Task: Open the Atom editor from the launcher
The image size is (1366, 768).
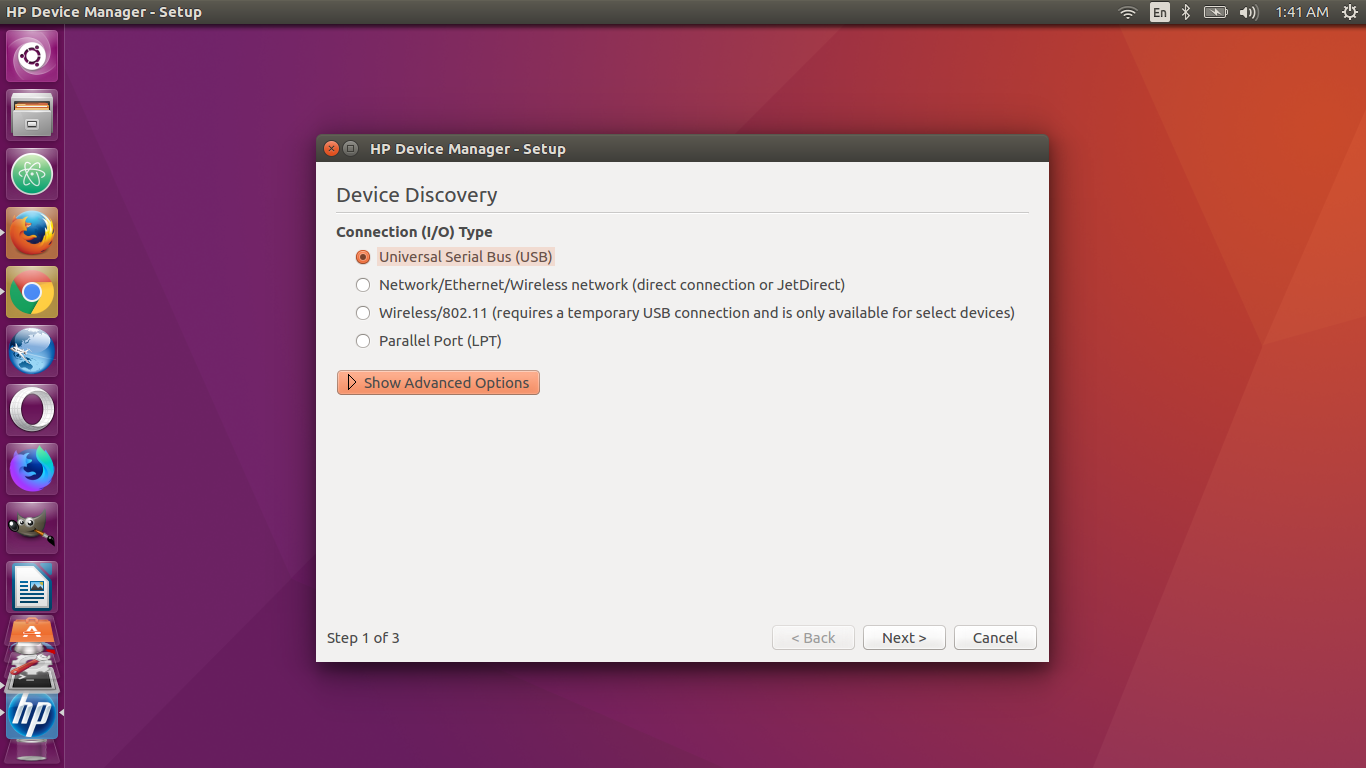Action: (32, 174)
